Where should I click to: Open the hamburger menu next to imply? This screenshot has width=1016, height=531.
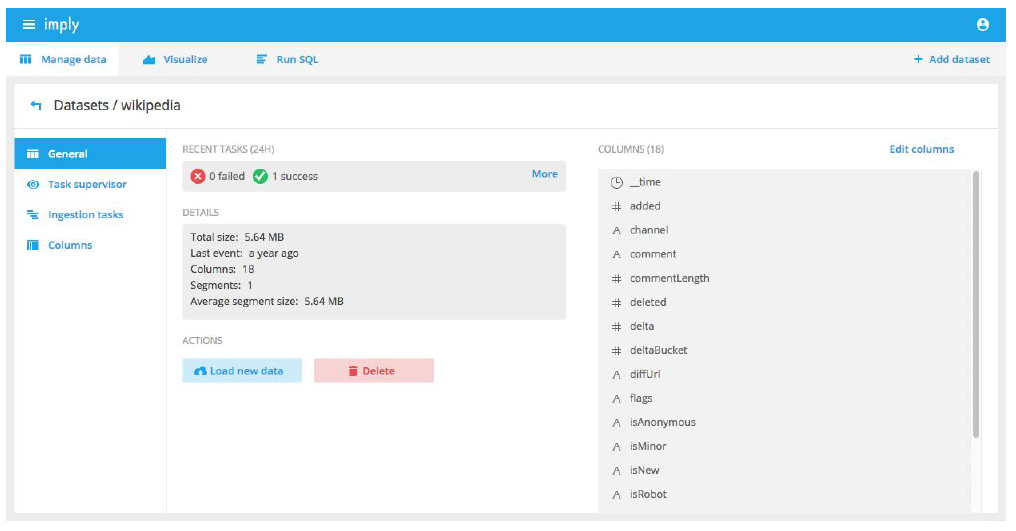(29, 25)
